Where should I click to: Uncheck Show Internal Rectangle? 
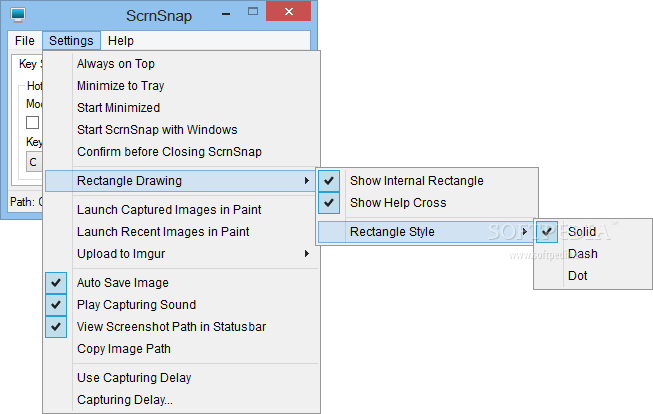416,181
